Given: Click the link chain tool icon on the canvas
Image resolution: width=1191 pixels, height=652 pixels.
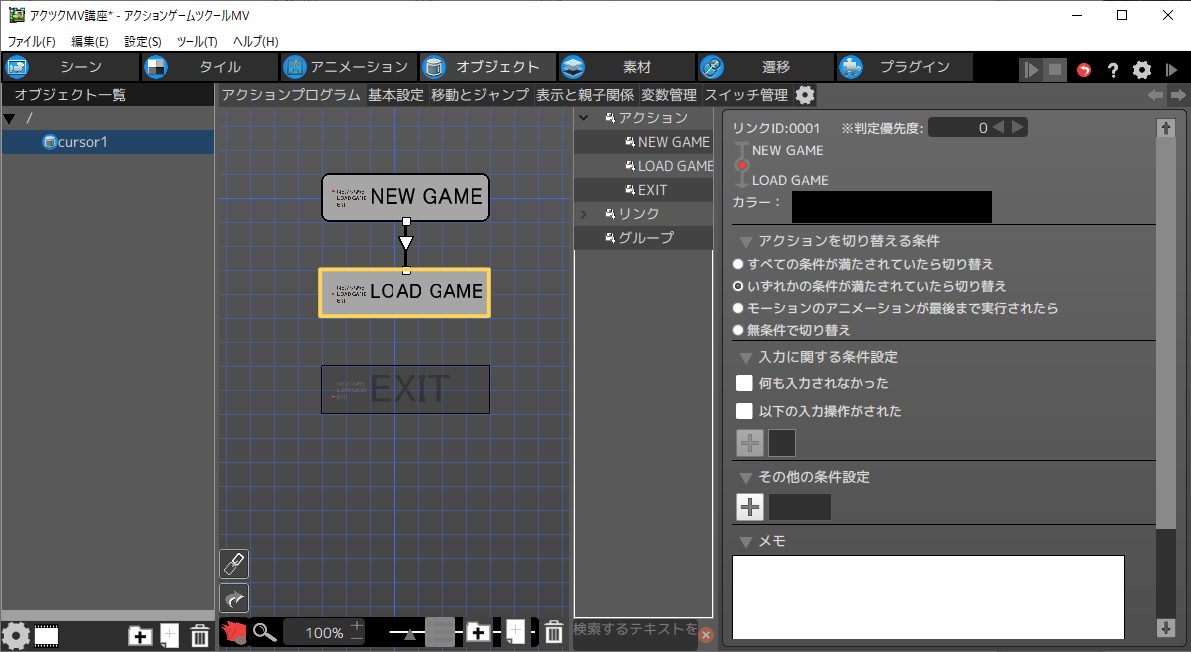Looking at the screenshot, I should point(234,564).
